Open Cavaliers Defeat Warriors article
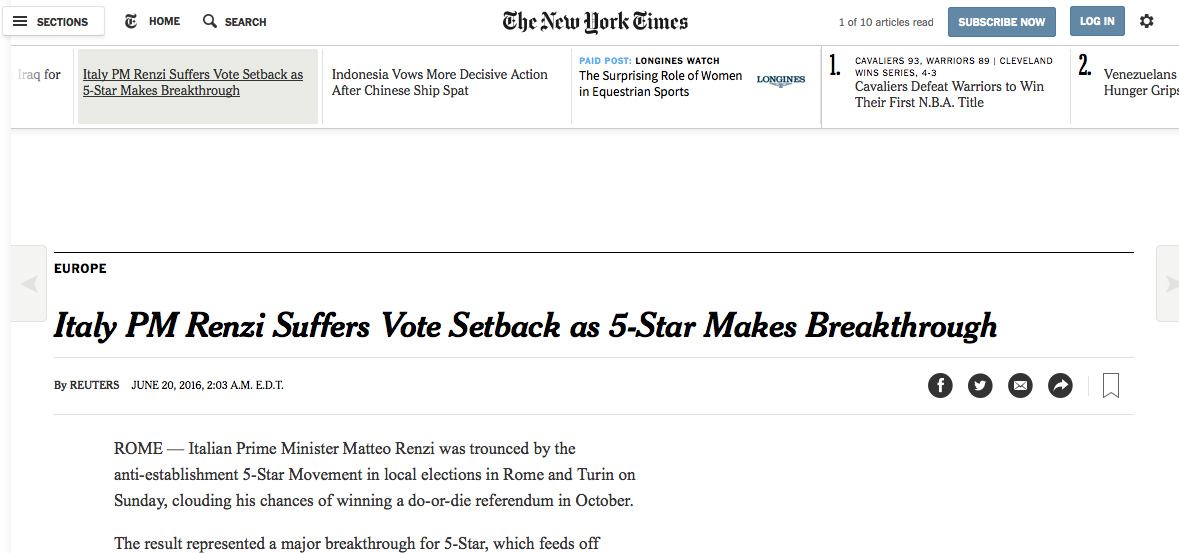The image size is (1179, 553). (948, 94)
